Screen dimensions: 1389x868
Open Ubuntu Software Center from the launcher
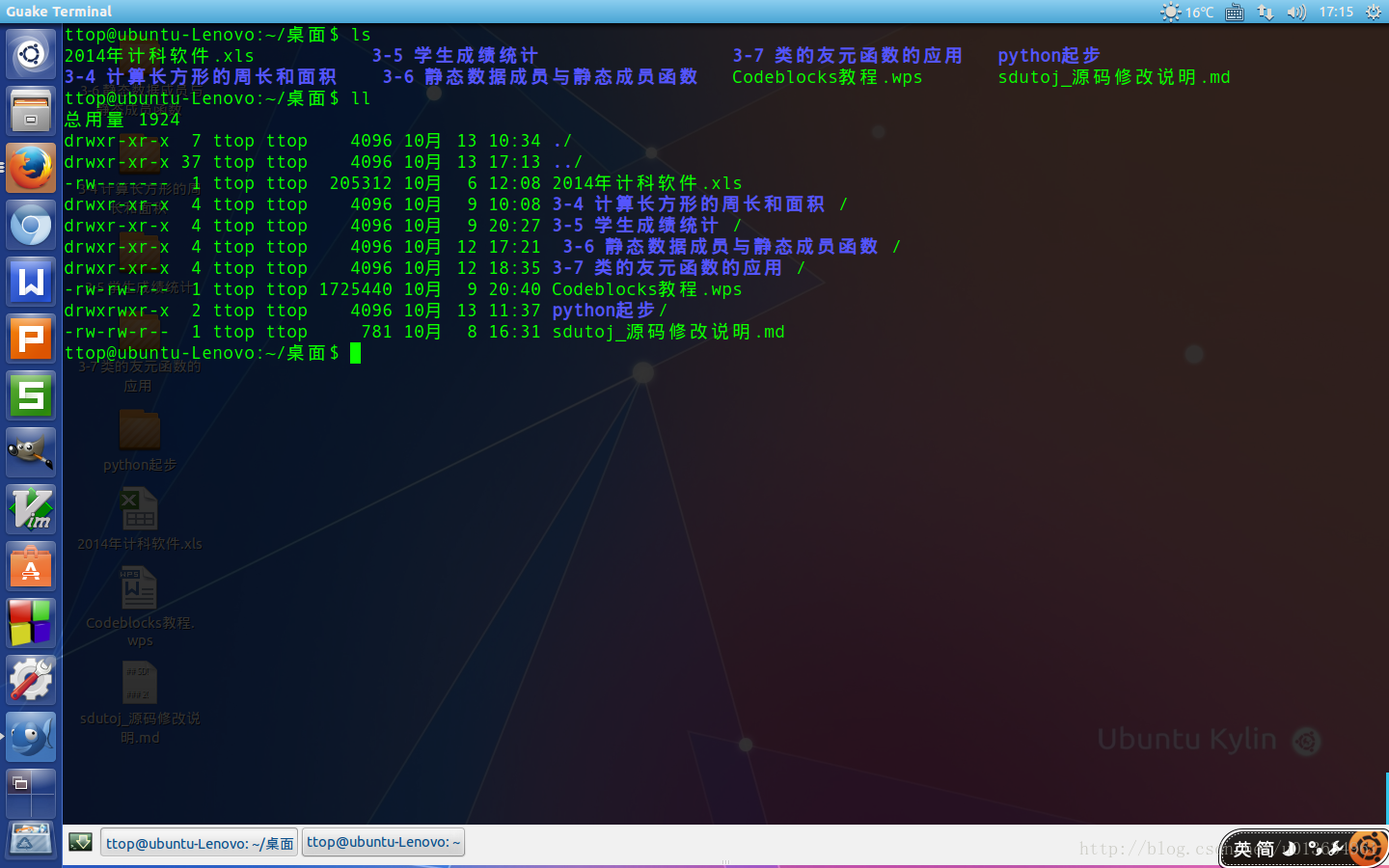point(31,567)
